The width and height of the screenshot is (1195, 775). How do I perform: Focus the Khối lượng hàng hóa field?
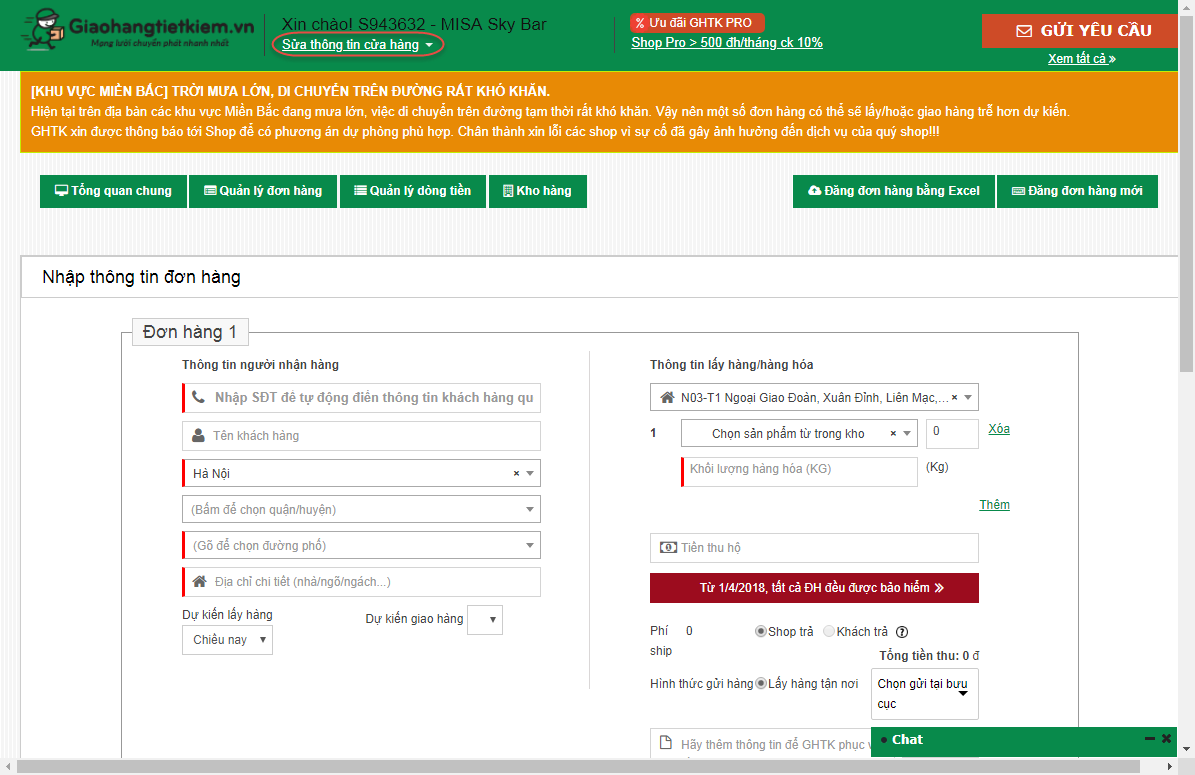799,471
